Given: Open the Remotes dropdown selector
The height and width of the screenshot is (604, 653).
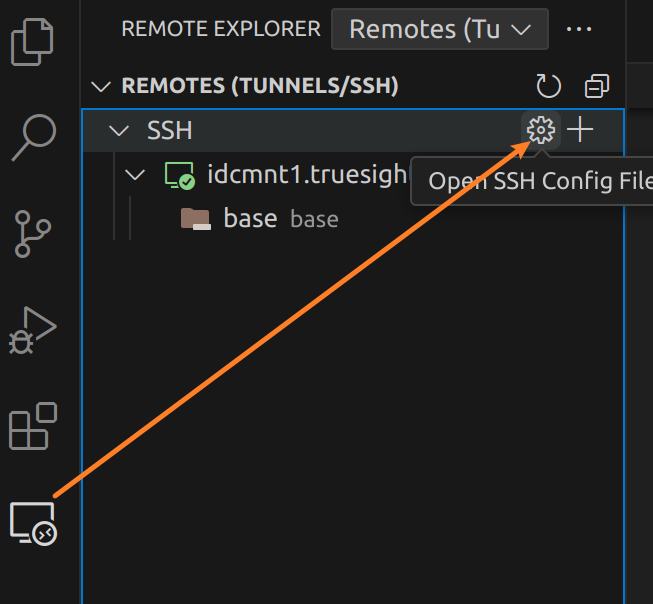Looking at the screenshot, I should click(x=439, y=29).
